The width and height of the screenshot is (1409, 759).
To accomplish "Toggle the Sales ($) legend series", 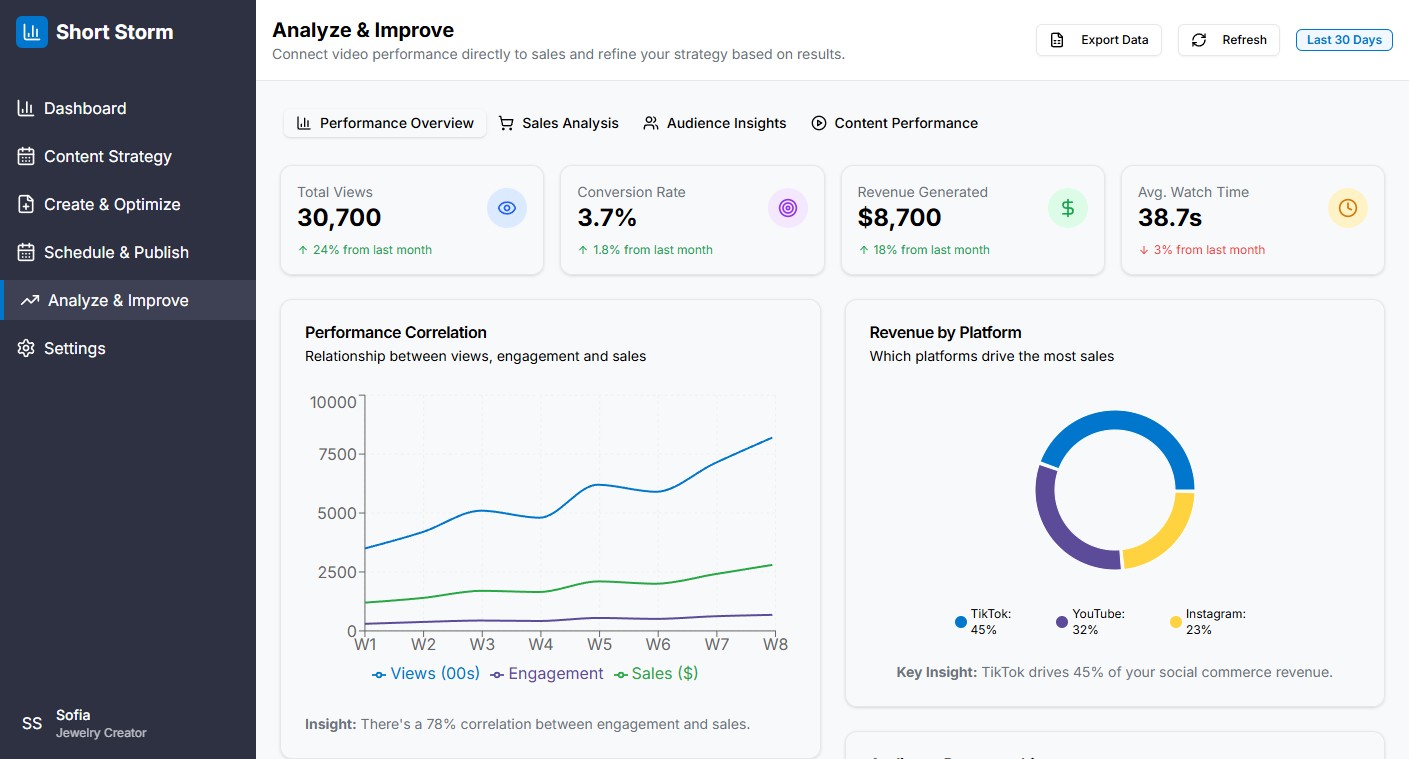I will point(656,674).
